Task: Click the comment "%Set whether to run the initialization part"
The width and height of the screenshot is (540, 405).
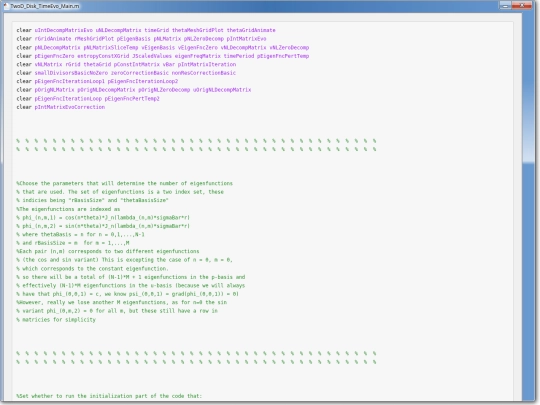Action: point(109,396)
